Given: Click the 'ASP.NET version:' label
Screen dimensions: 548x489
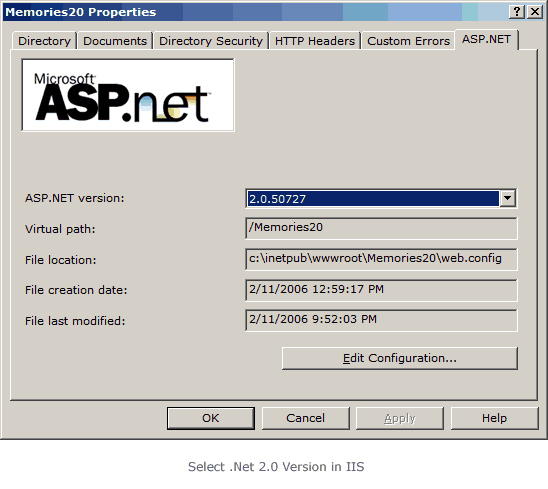Looking at the screenshot, I should point(74,198).
